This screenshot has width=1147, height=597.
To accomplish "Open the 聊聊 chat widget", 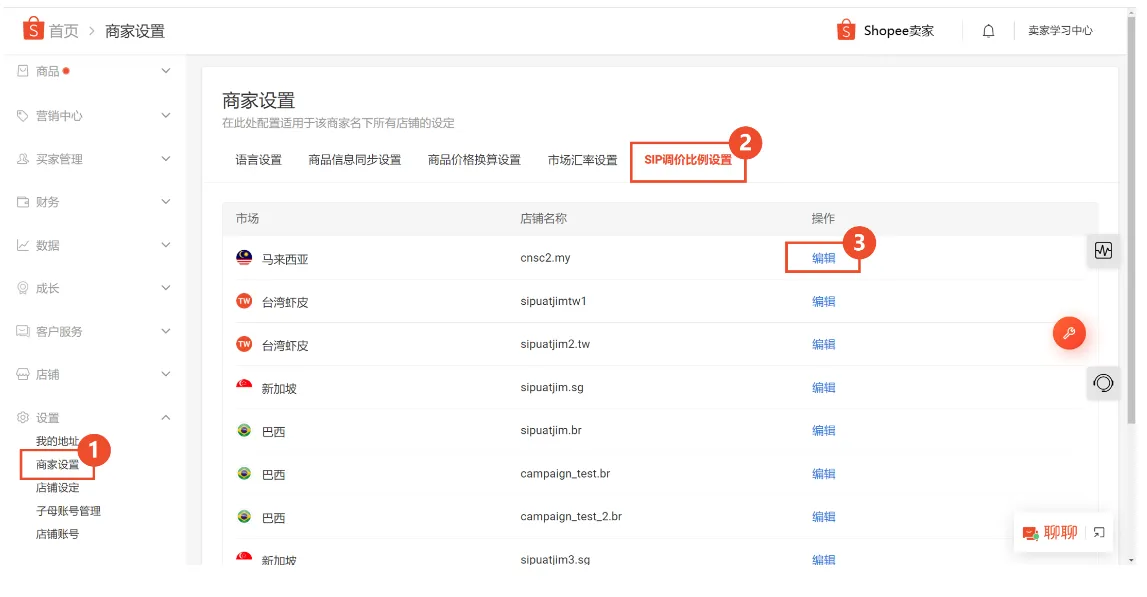I will click(1052, 532).
